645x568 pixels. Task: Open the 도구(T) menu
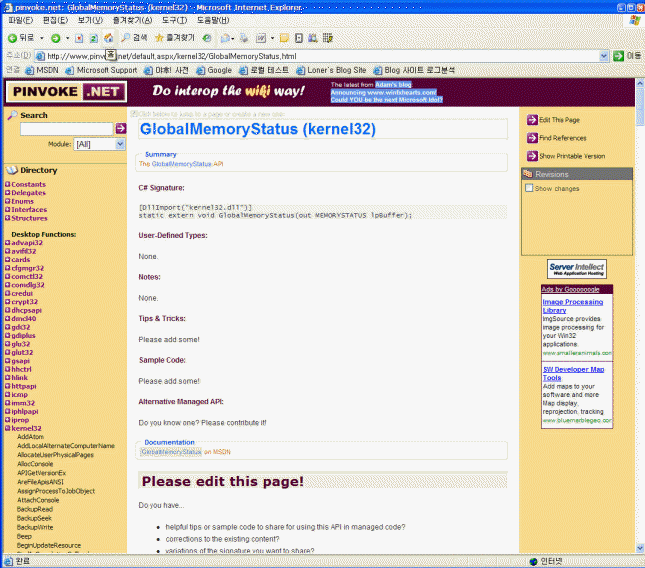click(174, 20)
